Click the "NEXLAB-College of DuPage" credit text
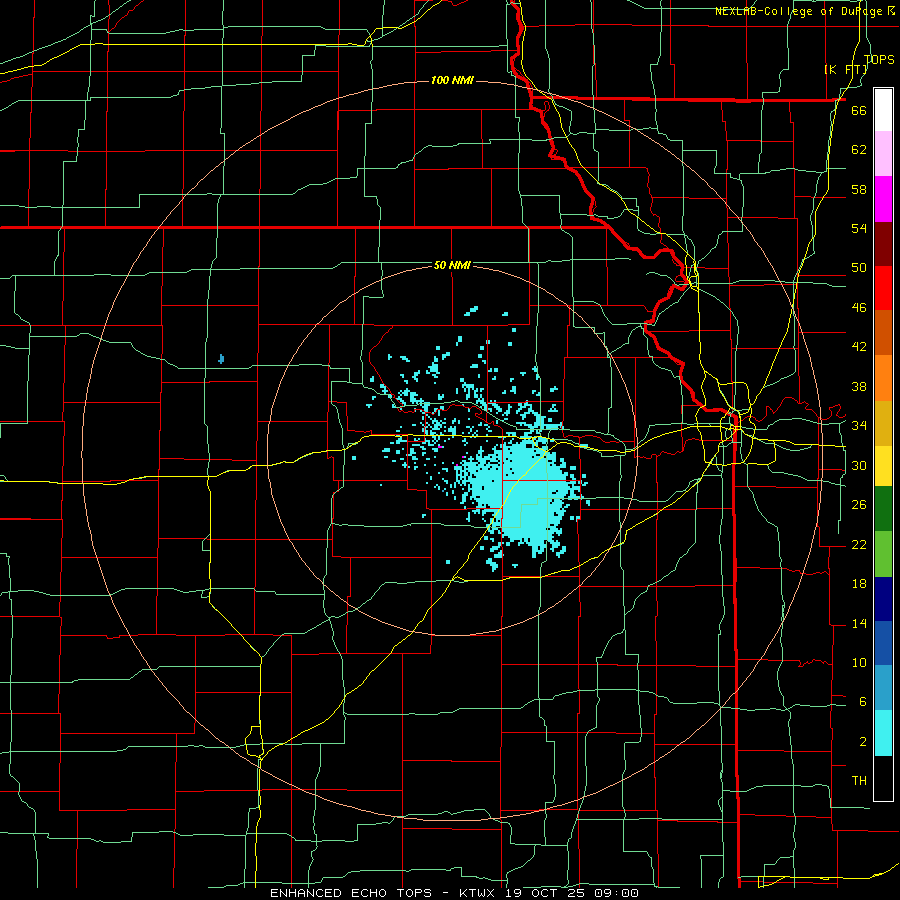Image resolution: width=900 pixels, height=900 pixels. point(801,11)
